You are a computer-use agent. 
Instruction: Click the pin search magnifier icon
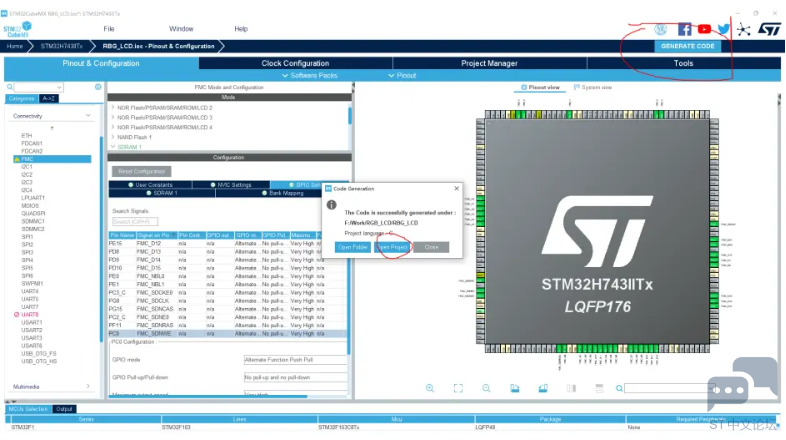[x=619, y=388]
